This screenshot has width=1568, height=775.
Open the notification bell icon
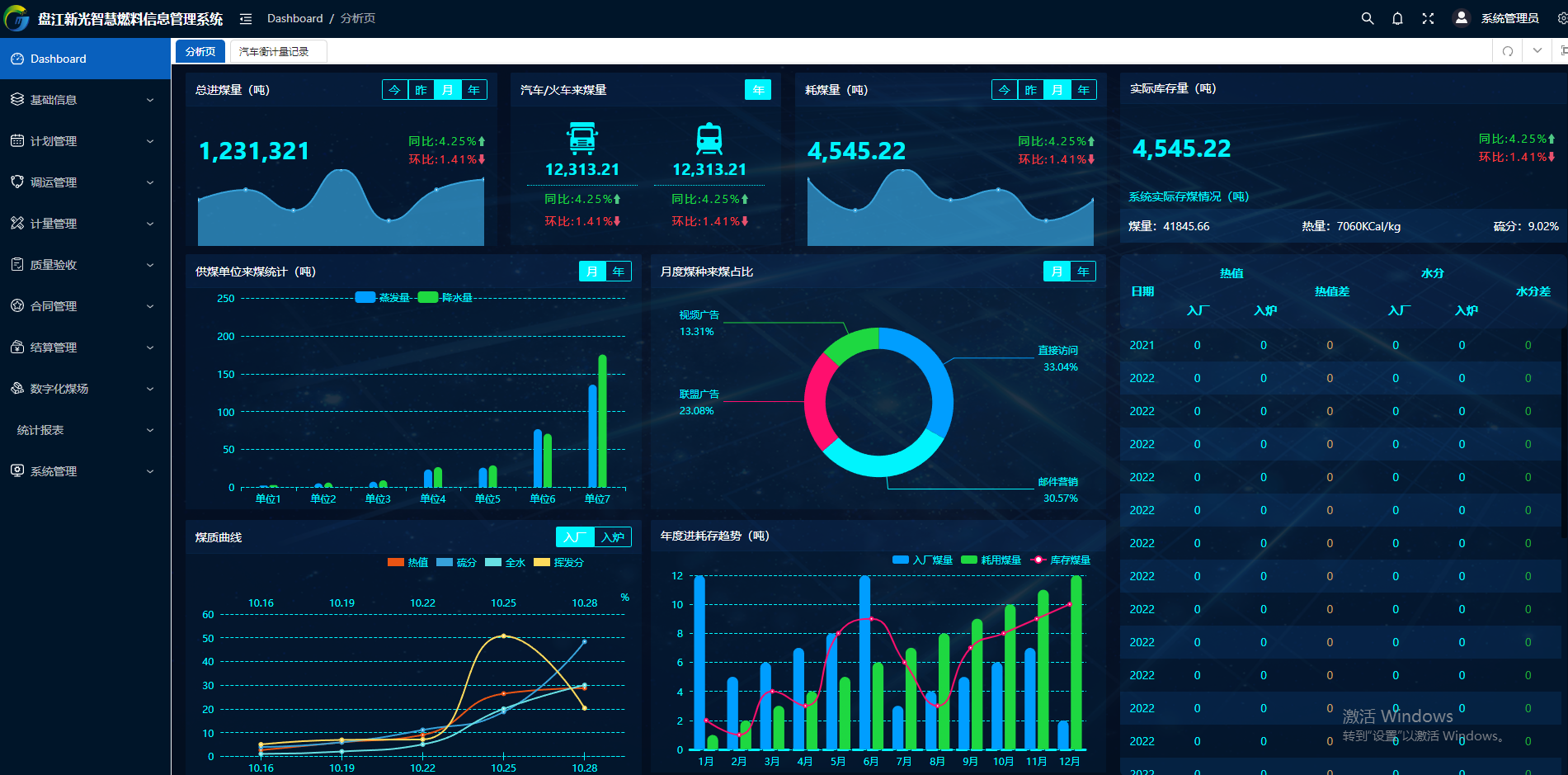click(1397, 18)
